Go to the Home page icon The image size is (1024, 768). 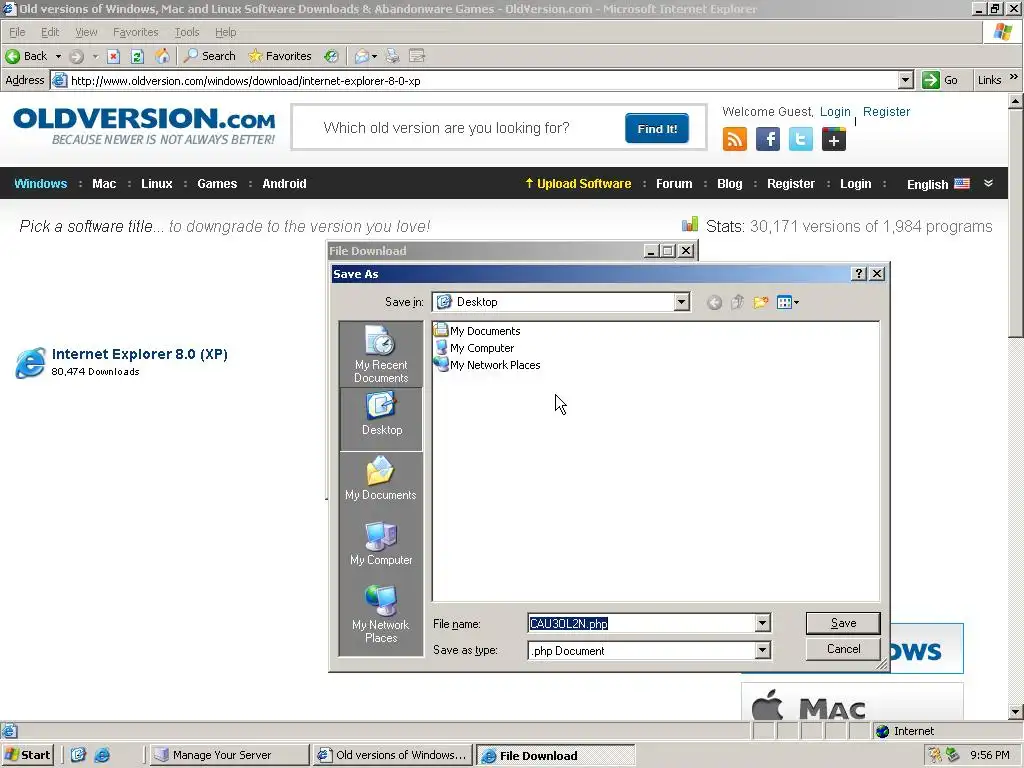[x=162, y=56]
